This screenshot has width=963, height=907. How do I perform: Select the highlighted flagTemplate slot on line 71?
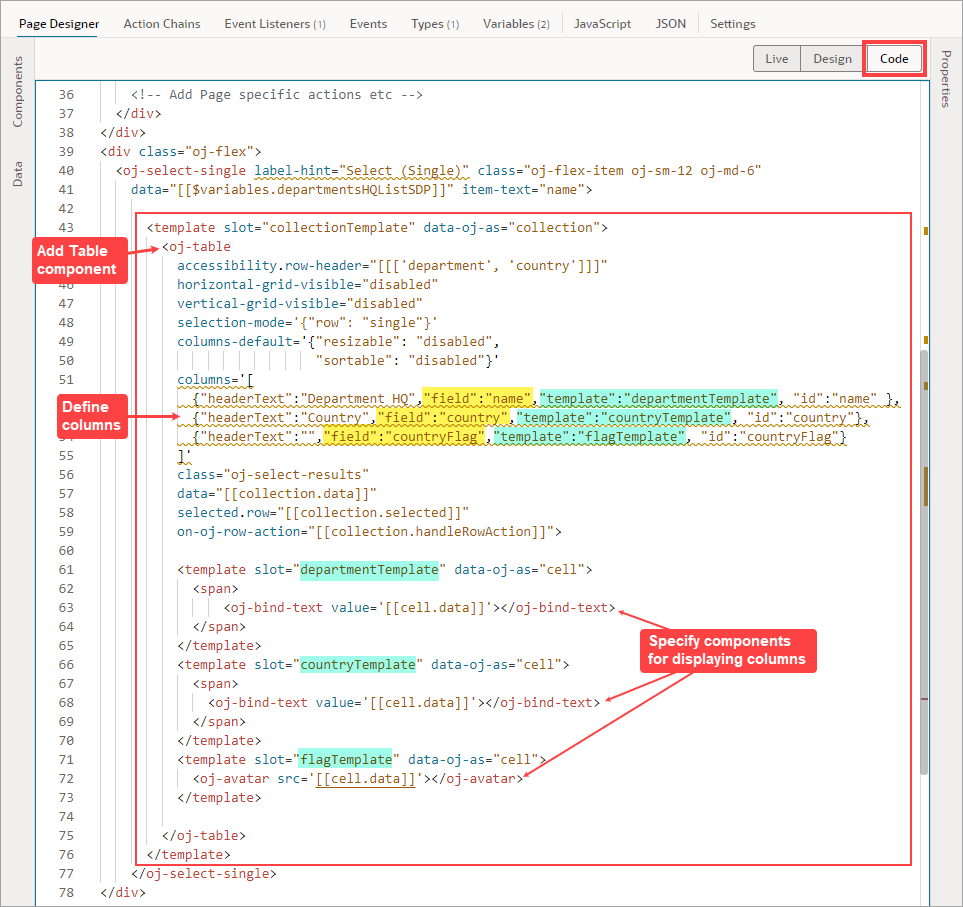[x=345, y=759]
